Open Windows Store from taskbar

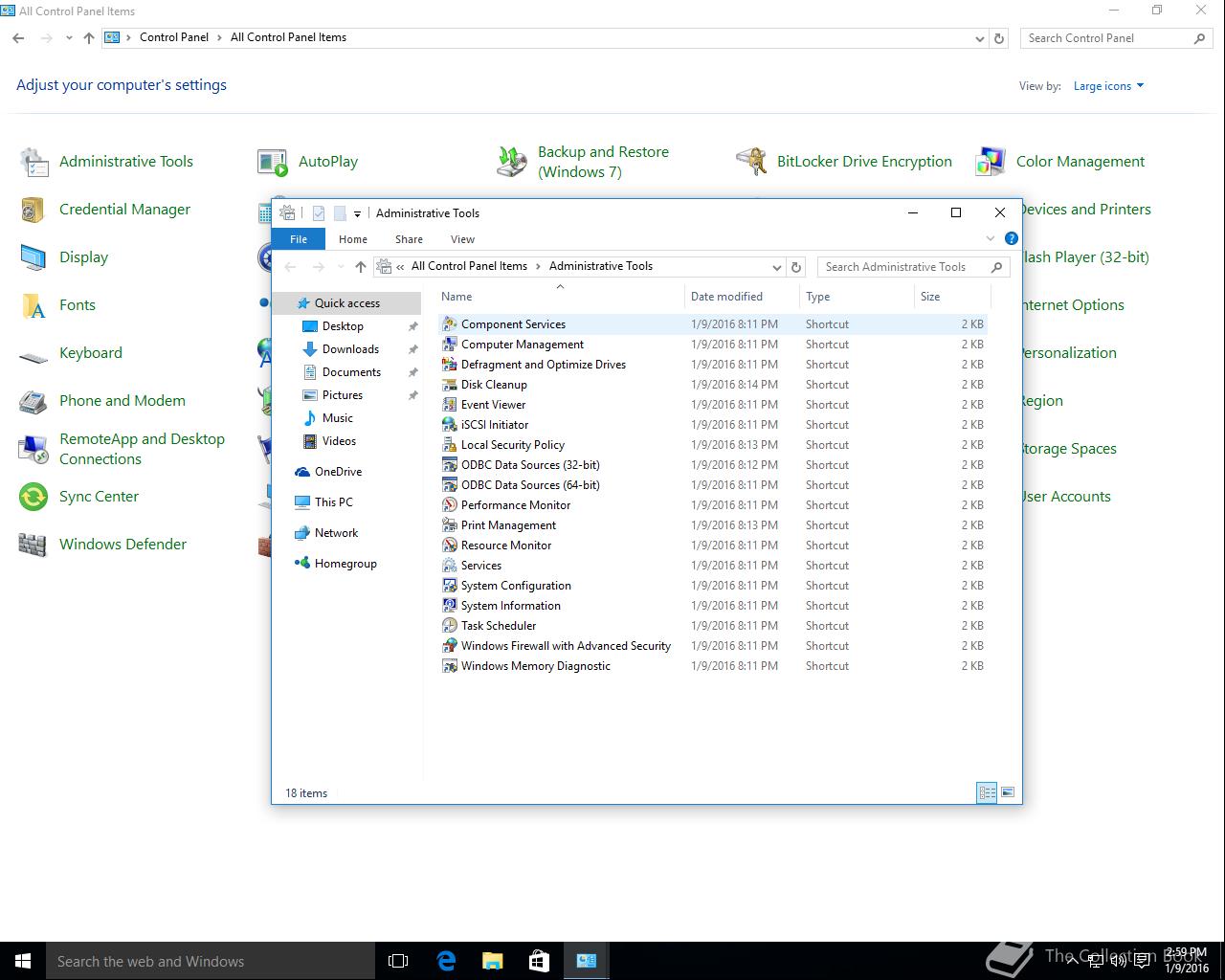click(x=539, y=961)
